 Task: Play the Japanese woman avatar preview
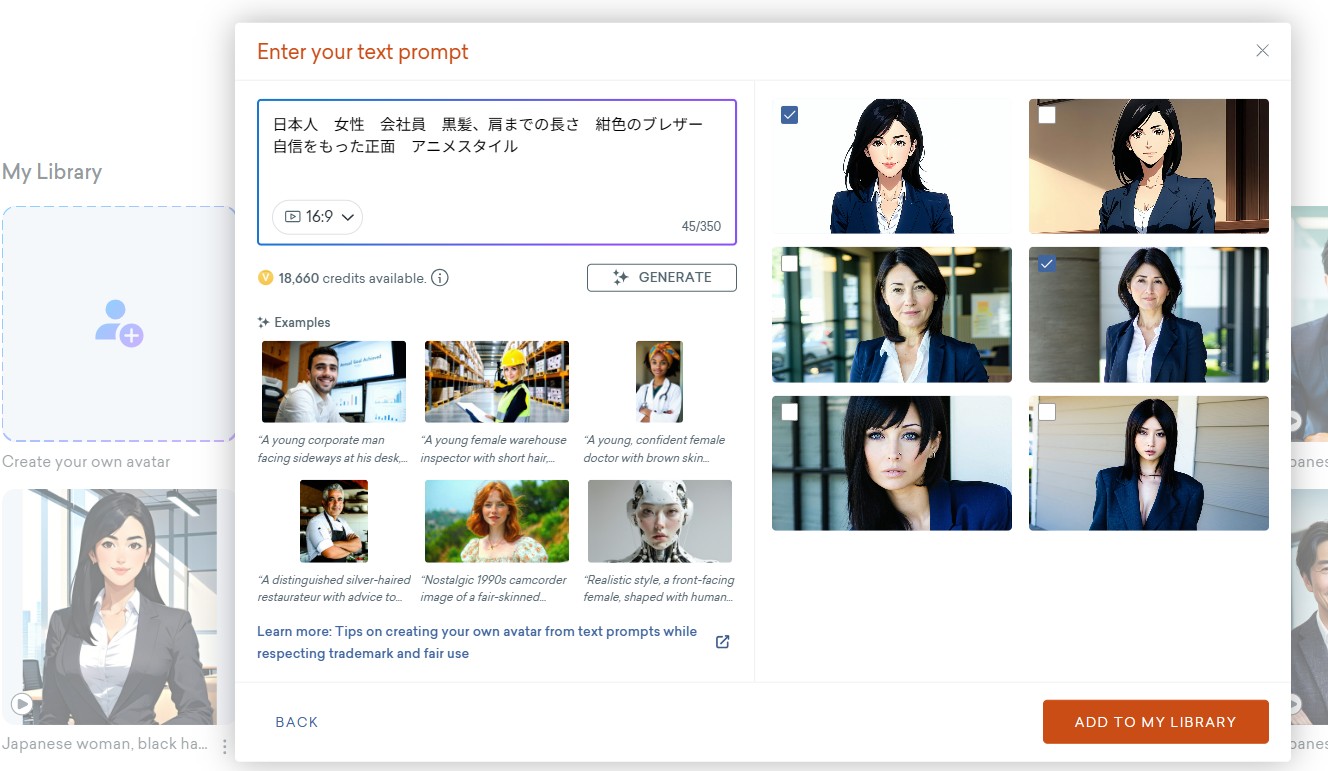(x=22, y=704)
